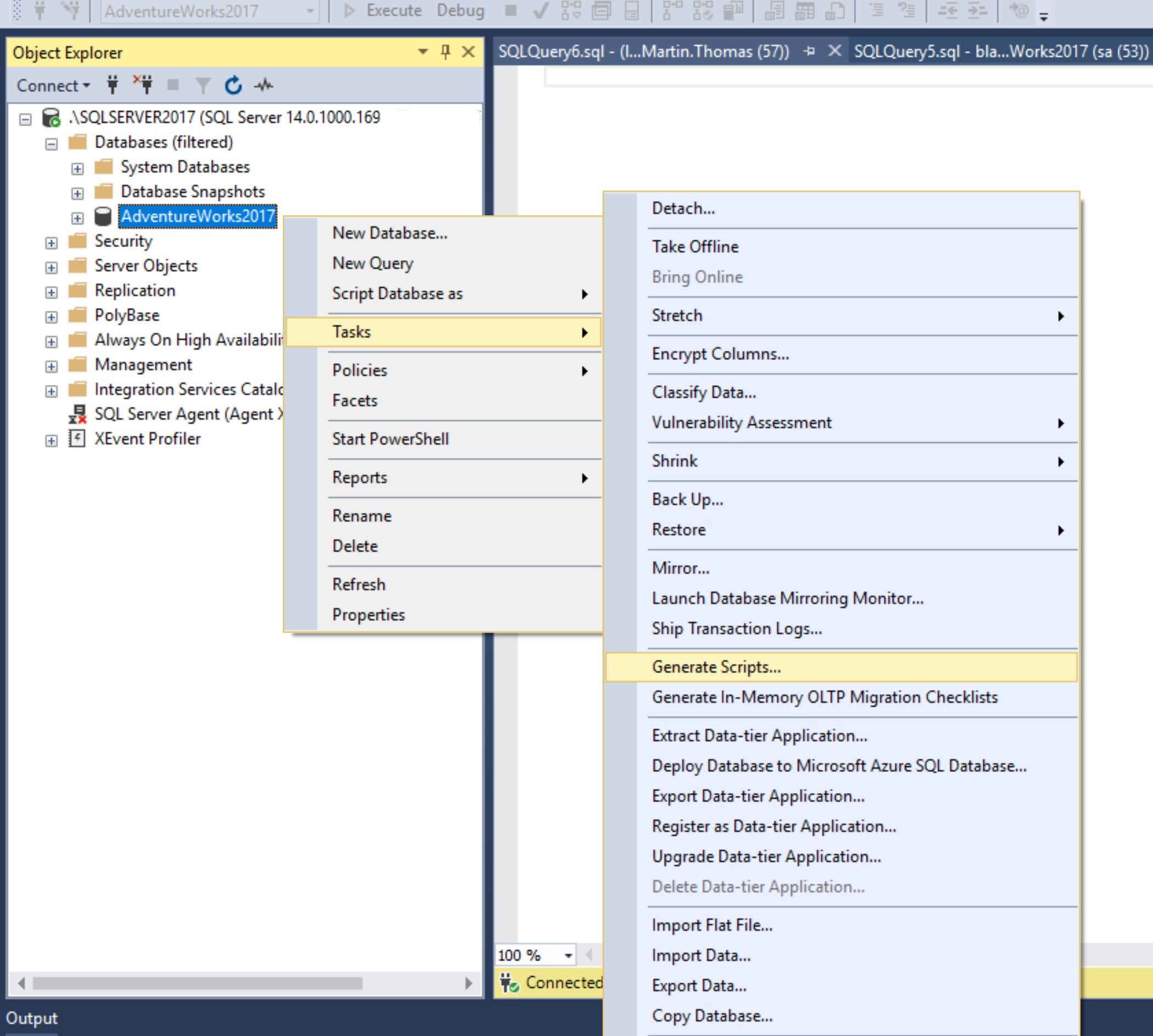Image resolution: width=1153 pixels, height=1036 pixels.
Task: Click the SQL Server Agent icon
Action: tap(77, 414)
